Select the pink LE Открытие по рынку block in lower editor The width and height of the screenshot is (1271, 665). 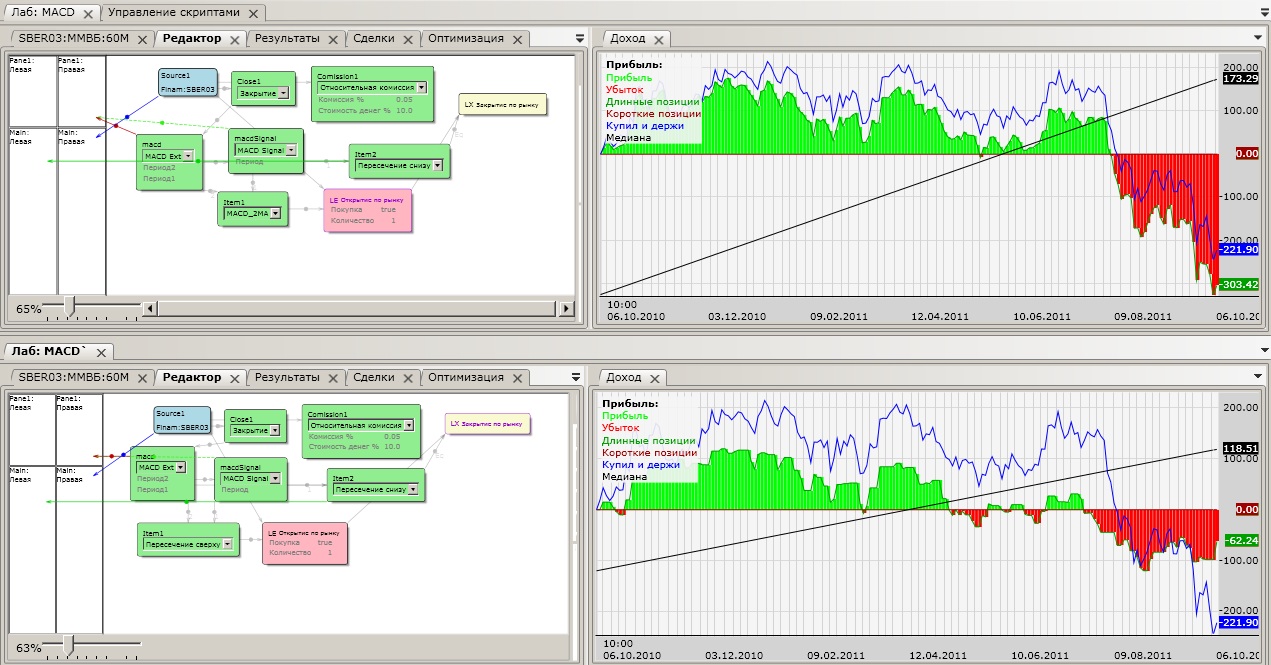coord(305,543)
